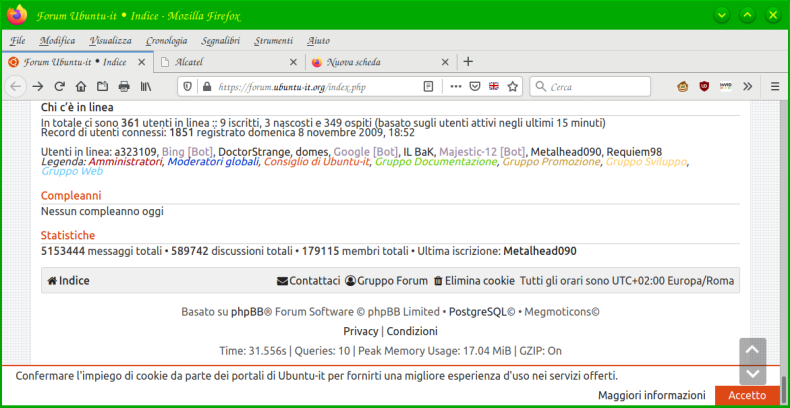Image resolution: width=790 pixels, height=408 pixels.
Task: Bookmark this page with the star
Action: click(x=512, y=87)
